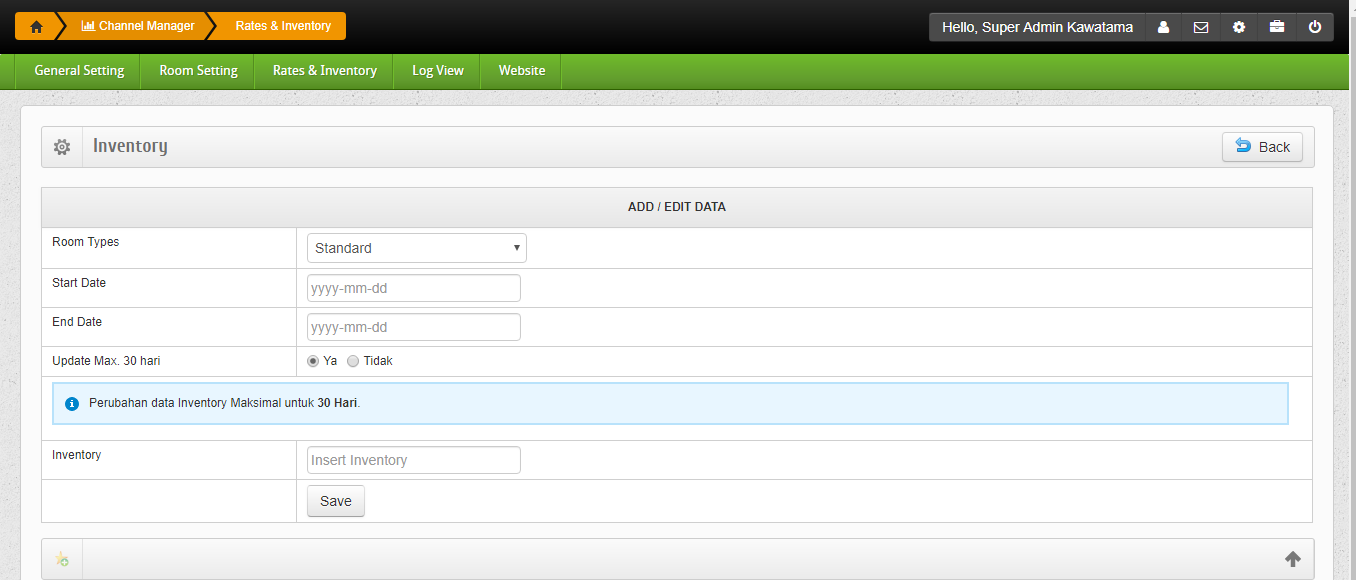
Task: Select the Ya radio button
Action: 313,361
